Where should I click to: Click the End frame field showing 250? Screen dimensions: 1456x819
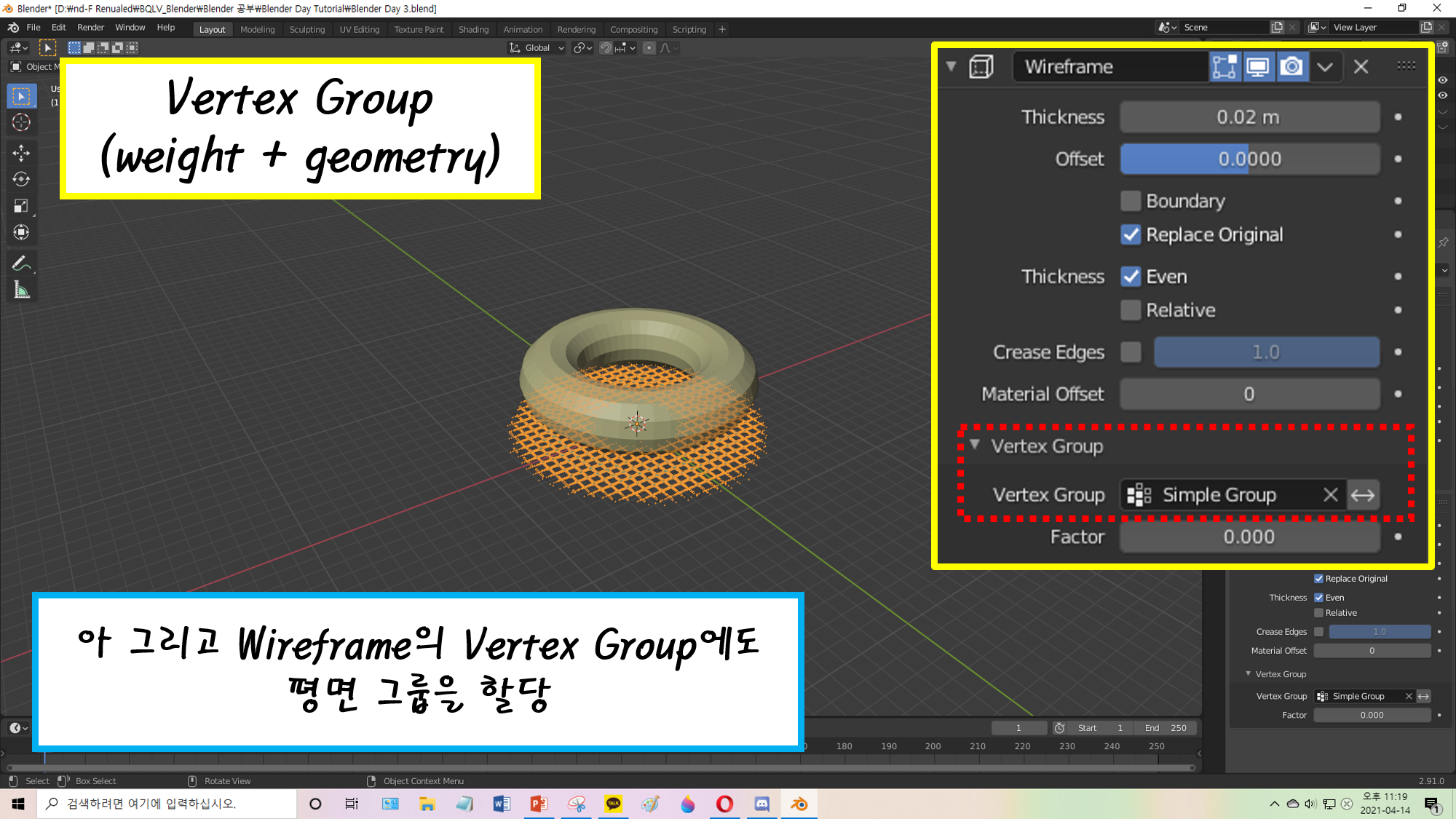click(x=1166, y=728)
